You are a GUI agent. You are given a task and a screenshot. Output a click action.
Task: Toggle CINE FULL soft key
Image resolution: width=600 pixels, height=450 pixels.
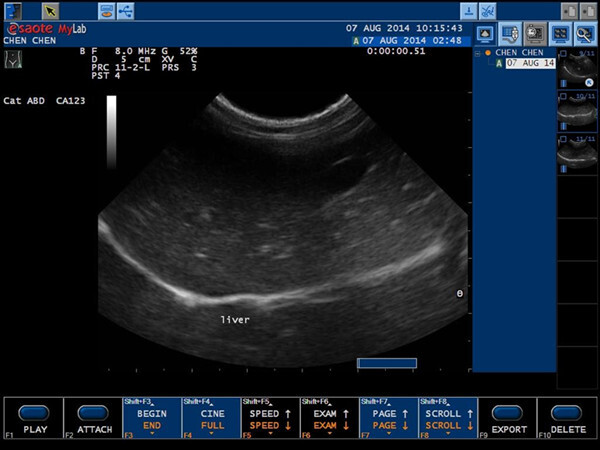(209, 419)
